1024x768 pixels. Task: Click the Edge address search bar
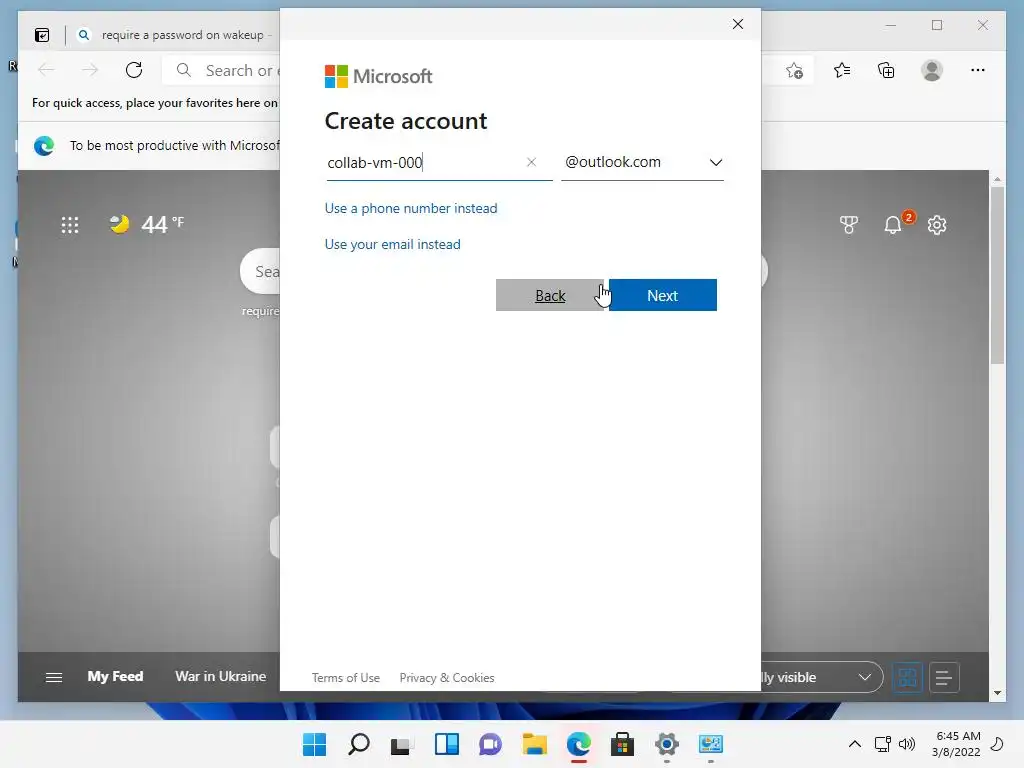(221, 70)
